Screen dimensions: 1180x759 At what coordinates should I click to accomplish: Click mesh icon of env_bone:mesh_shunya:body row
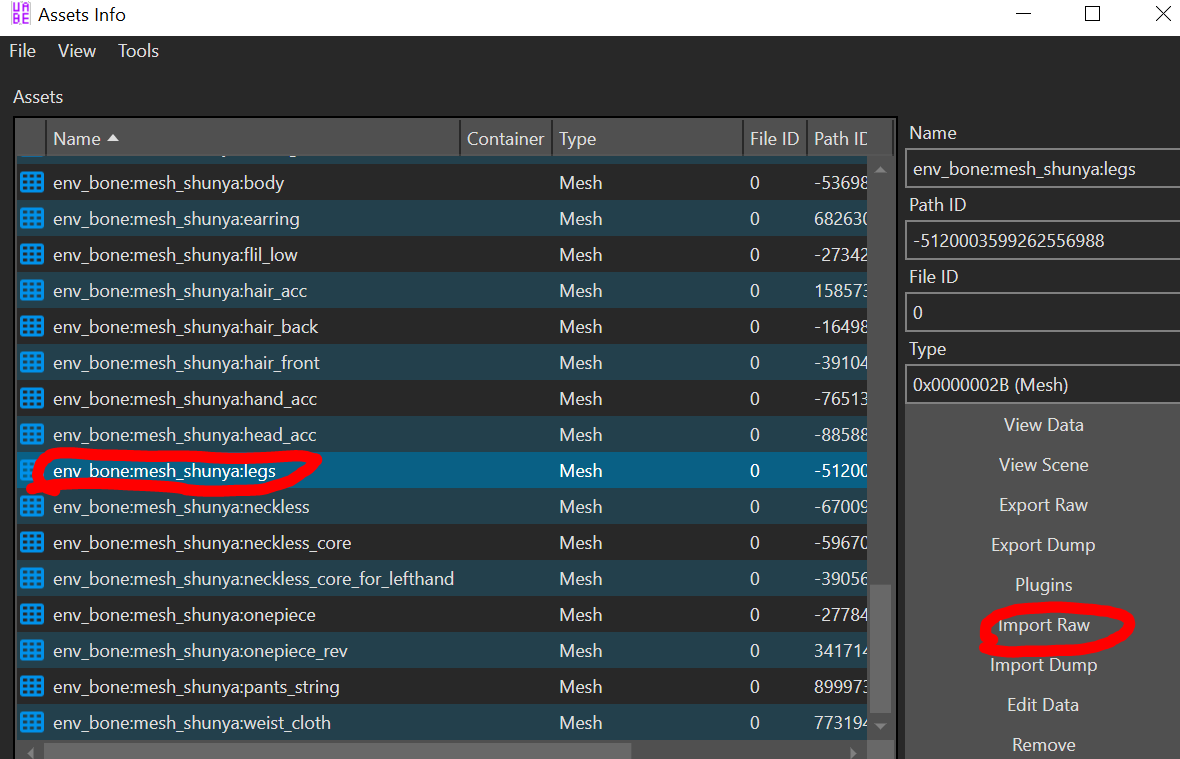pyautogui.click(x=32, y=182)
